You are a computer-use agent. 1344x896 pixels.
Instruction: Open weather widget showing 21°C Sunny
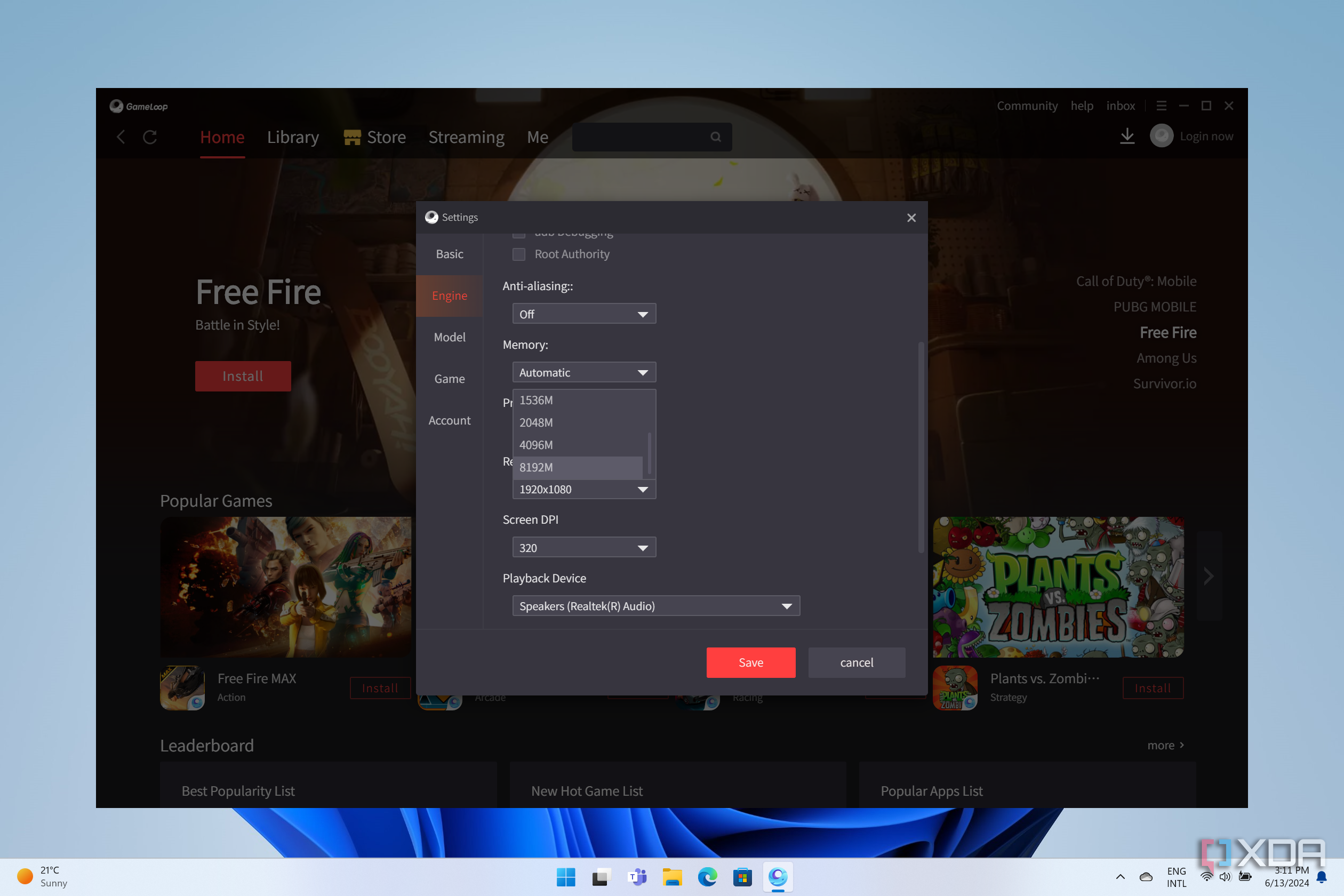click(x=42, y=877)
